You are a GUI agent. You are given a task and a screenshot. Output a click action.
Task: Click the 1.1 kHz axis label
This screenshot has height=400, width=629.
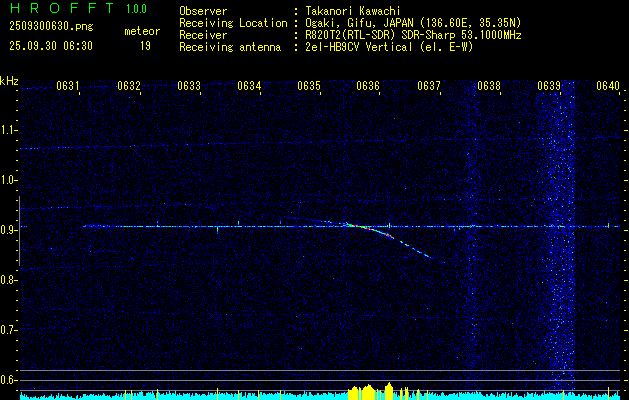[8, 130]
